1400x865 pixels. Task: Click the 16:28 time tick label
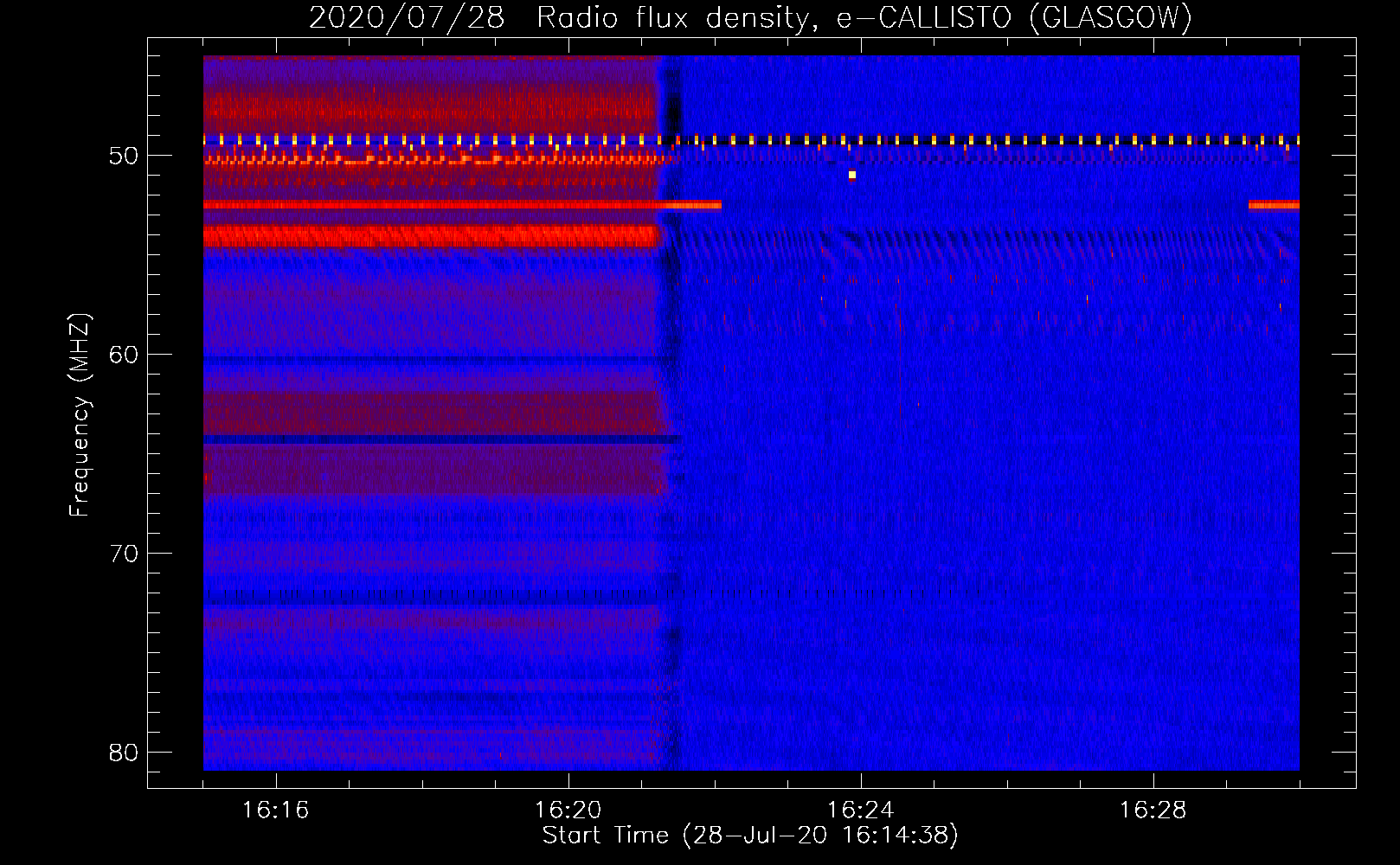tap(1153, 811)
